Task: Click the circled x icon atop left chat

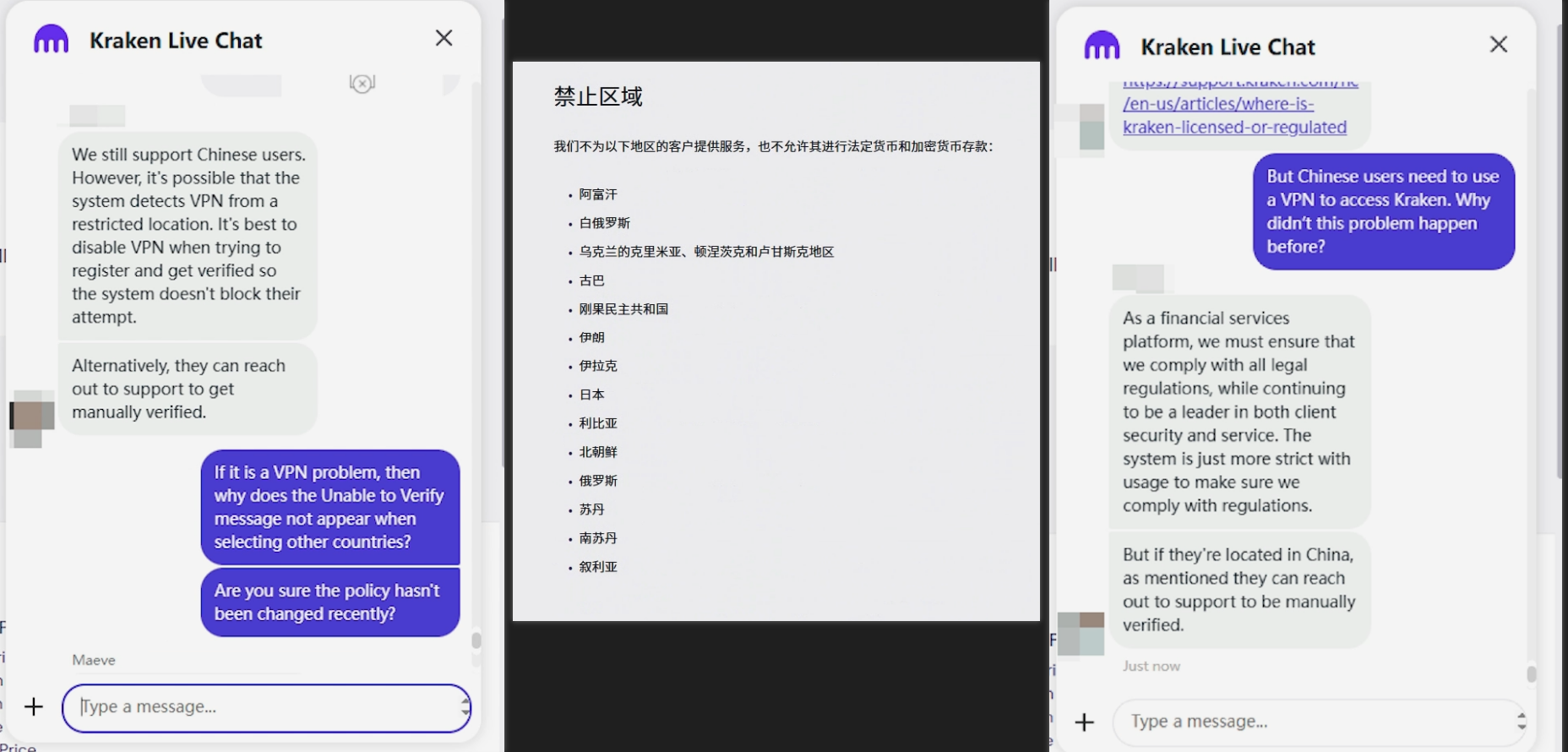Action: pyautogui.click(x=362, y=83)
